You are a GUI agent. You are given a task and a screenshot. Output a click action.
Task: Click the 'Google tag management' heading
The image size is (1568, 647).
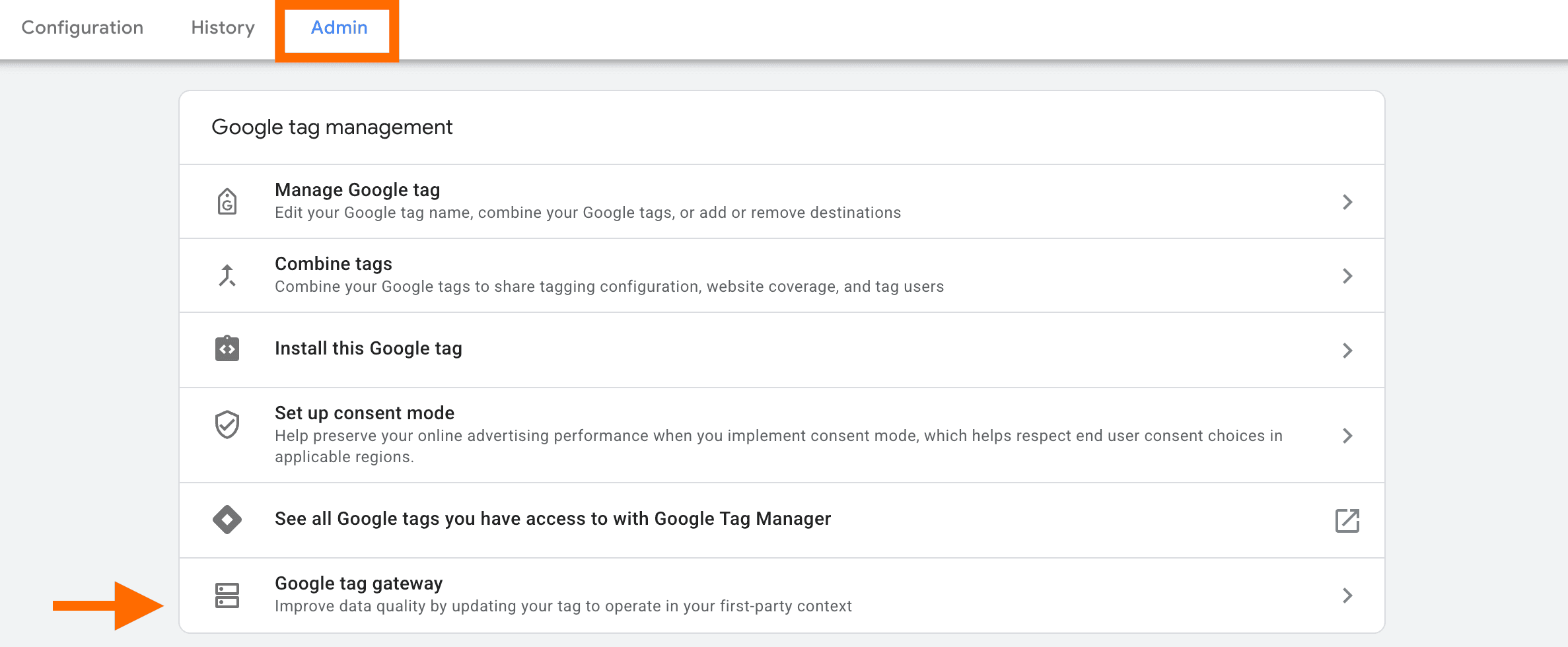coord(332,127)
